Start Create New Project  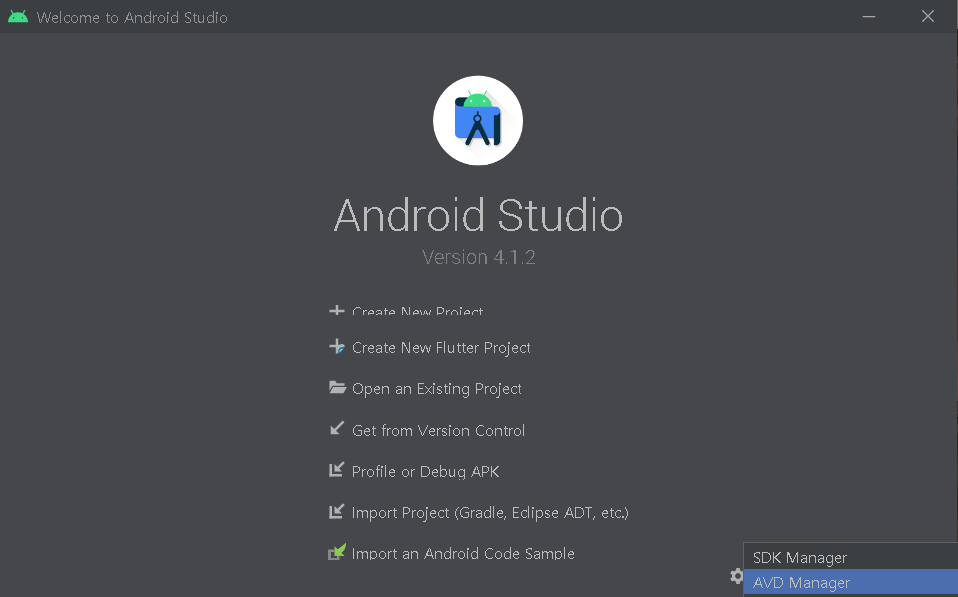point(417,310)
